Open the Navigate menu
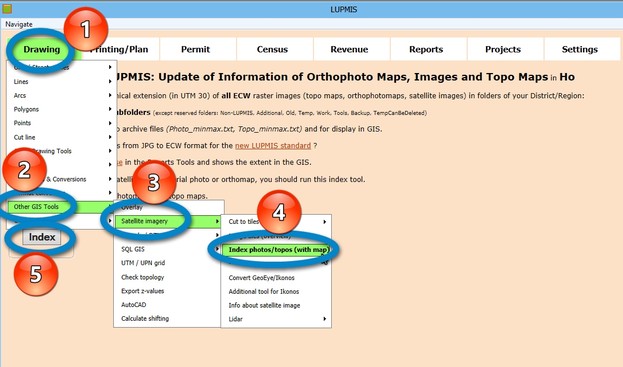Image resolution: width=623 pixels, height=367 pixels. pos(19,24)
